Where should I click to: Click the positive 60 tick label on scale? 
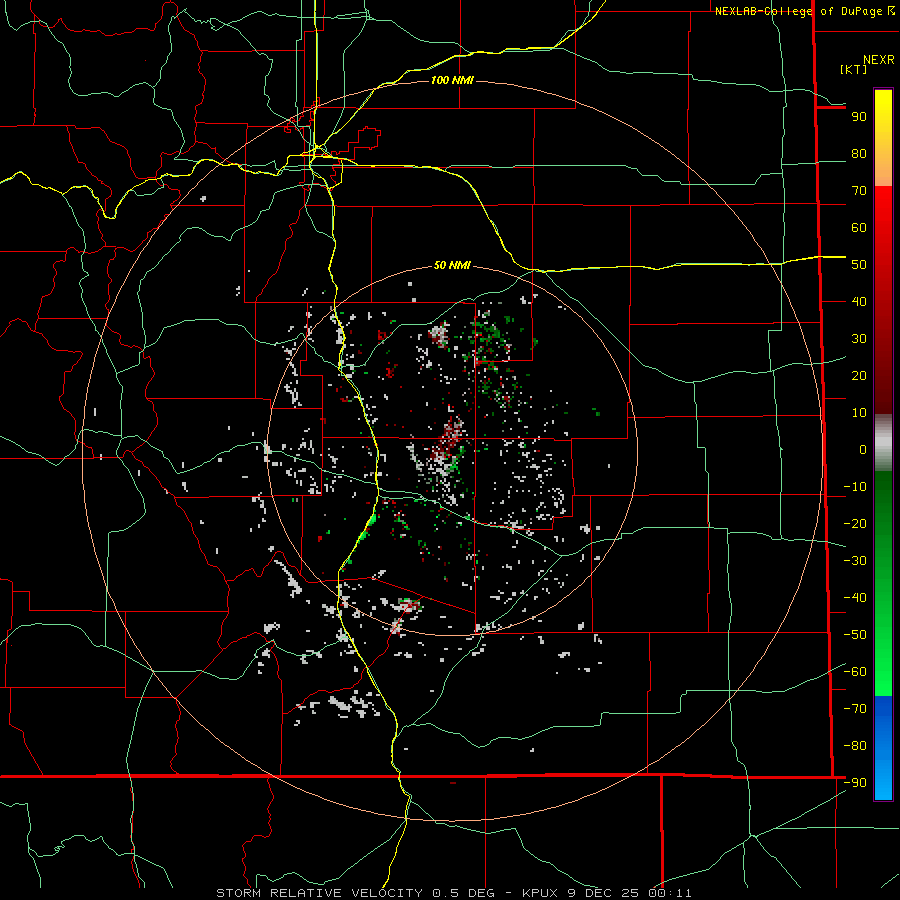[859, 228]
